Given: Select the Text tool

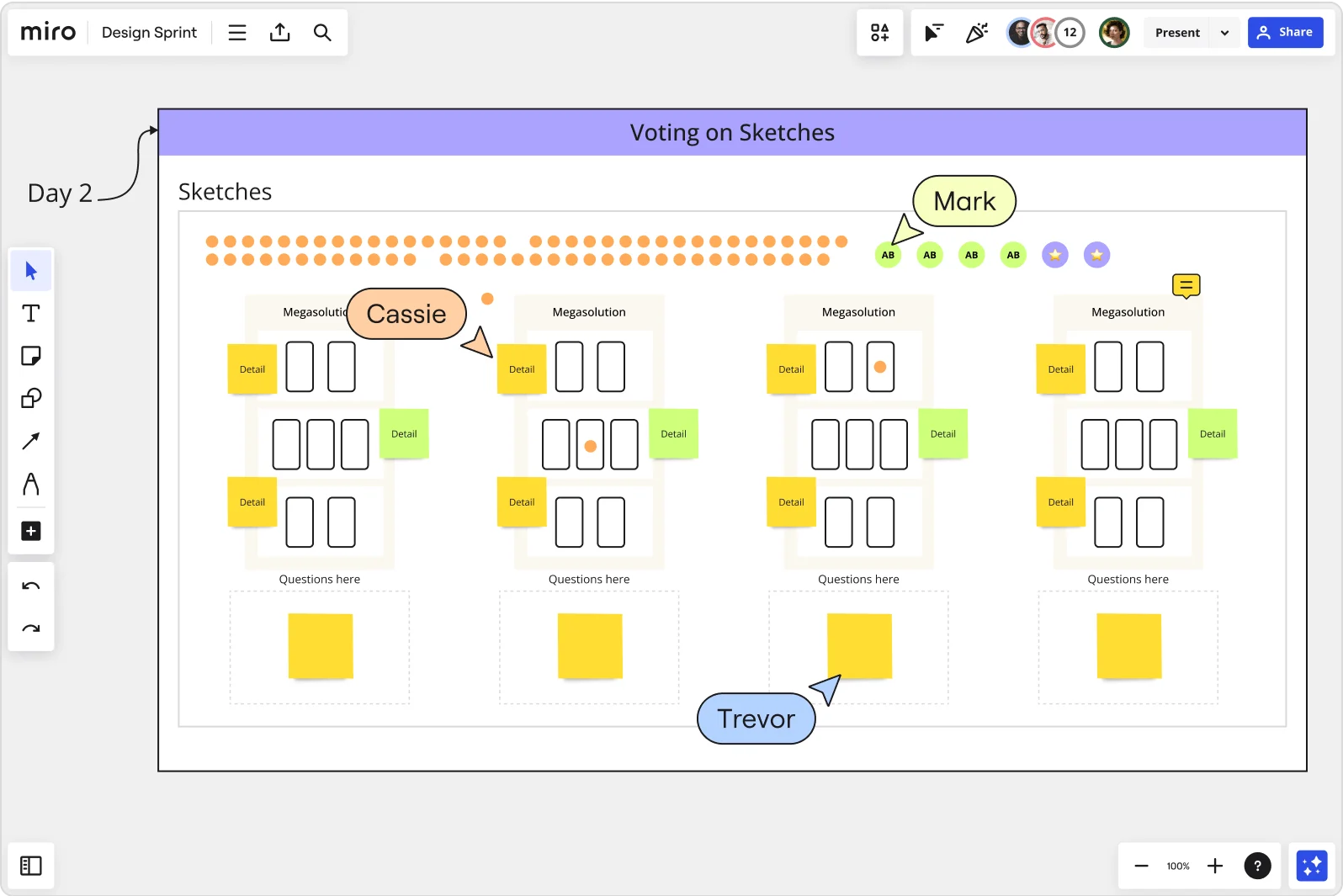Looking at the screenshot, I should click(x=31, y=314).
